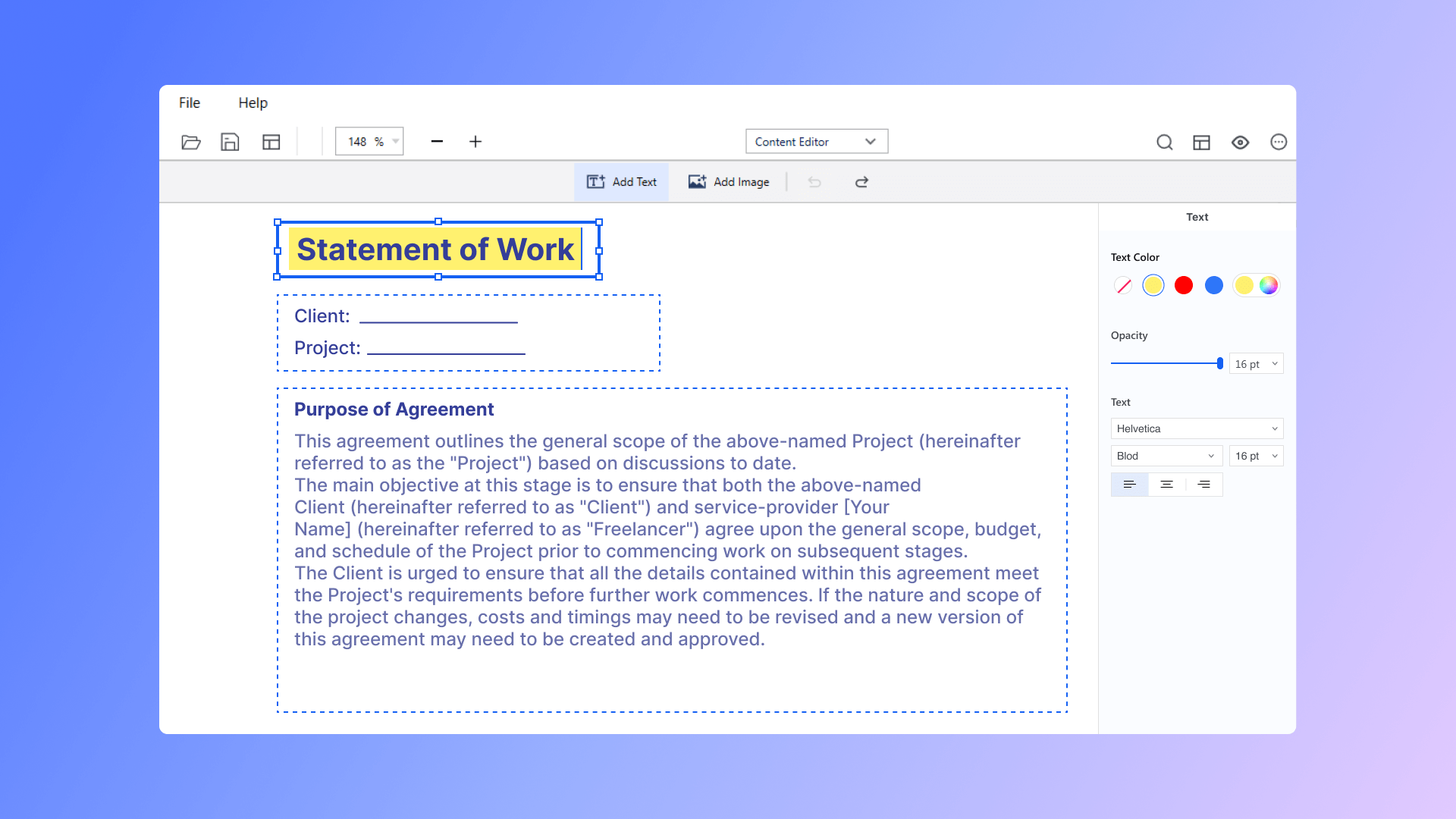
Task: Open the Helvetica font dropdown
Action: coord(1197,428)
